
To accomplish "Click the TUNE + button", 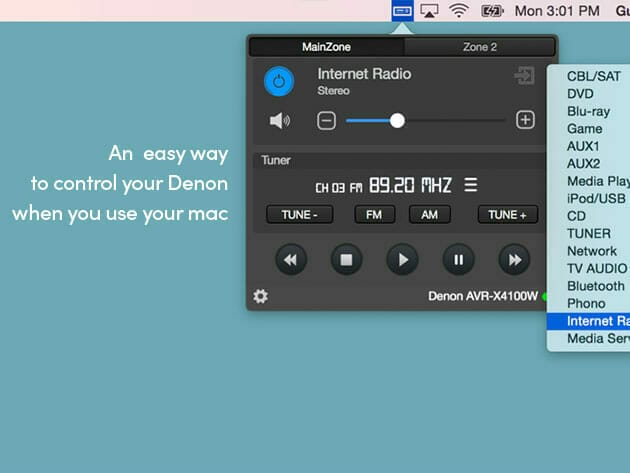I will [508, 215].
